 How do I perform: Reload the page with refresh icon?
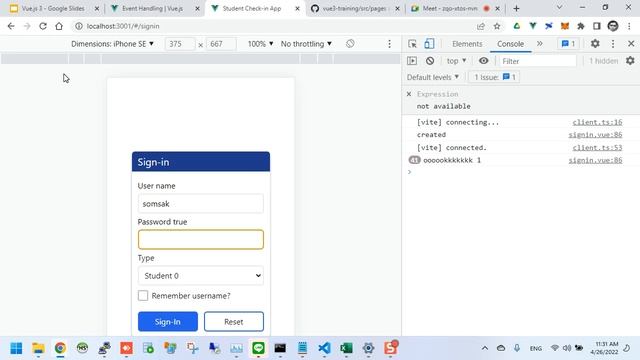[x=43, y=26]
